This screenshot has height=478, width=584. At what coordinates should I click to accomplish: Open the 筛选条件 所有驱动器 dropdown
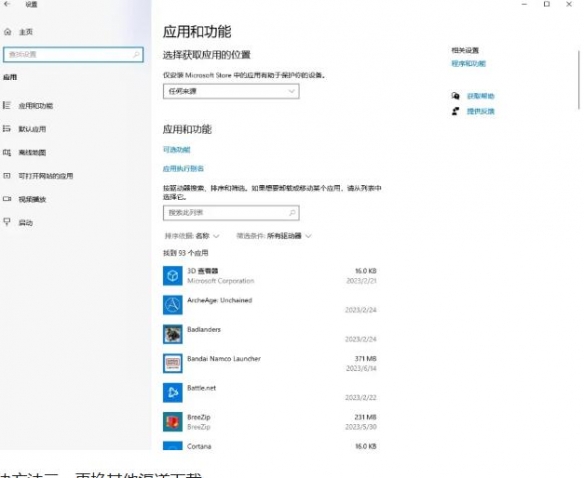(x=274, y=236)
